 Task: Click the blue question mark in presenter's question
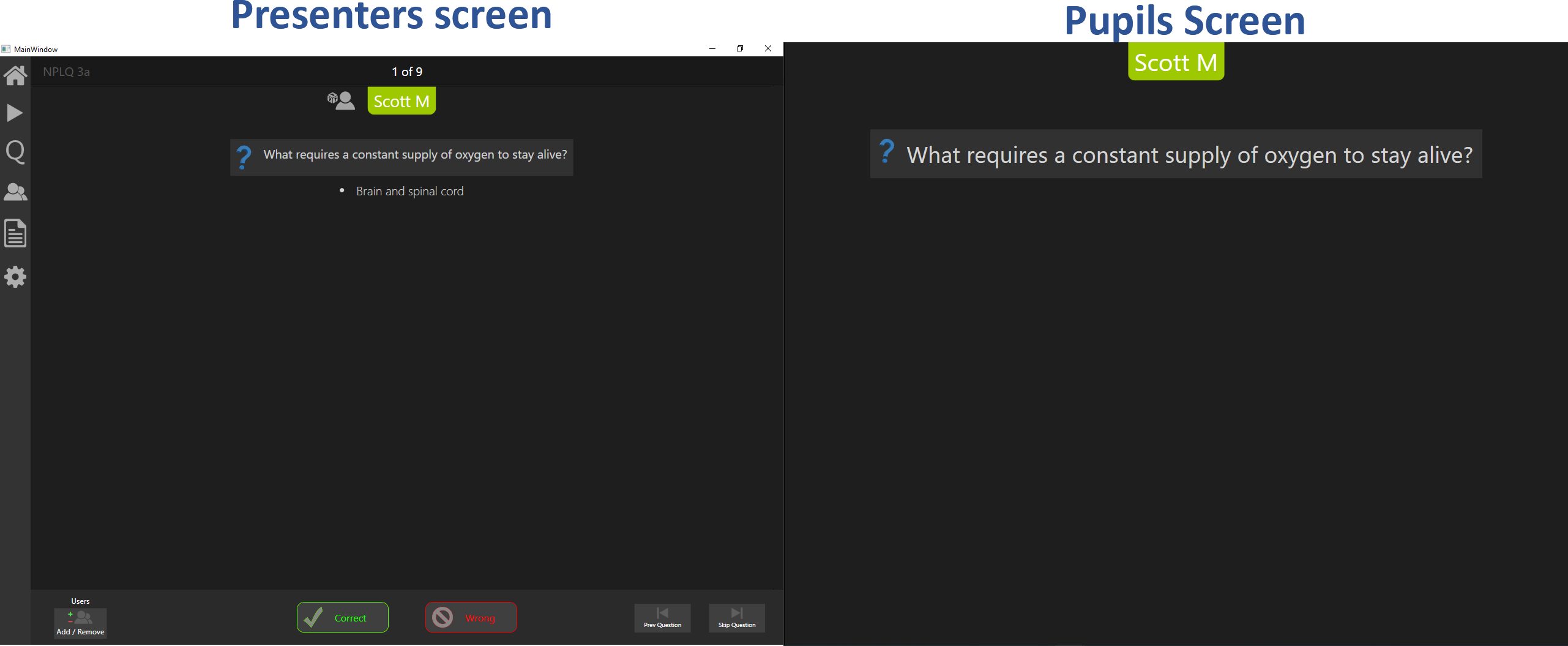click(x=244, y=157)
